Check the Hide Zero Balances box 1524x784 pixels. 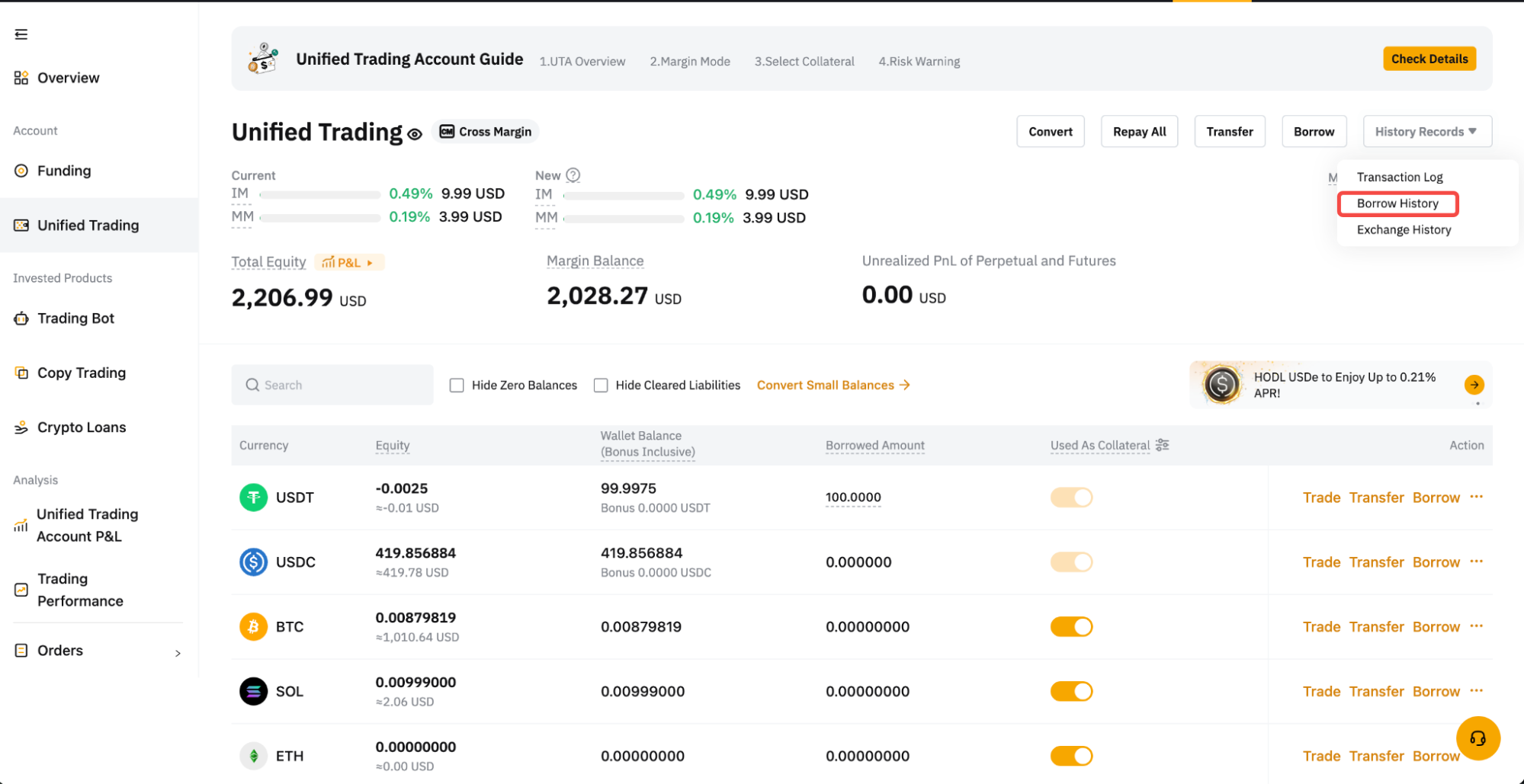click(457, 386)
